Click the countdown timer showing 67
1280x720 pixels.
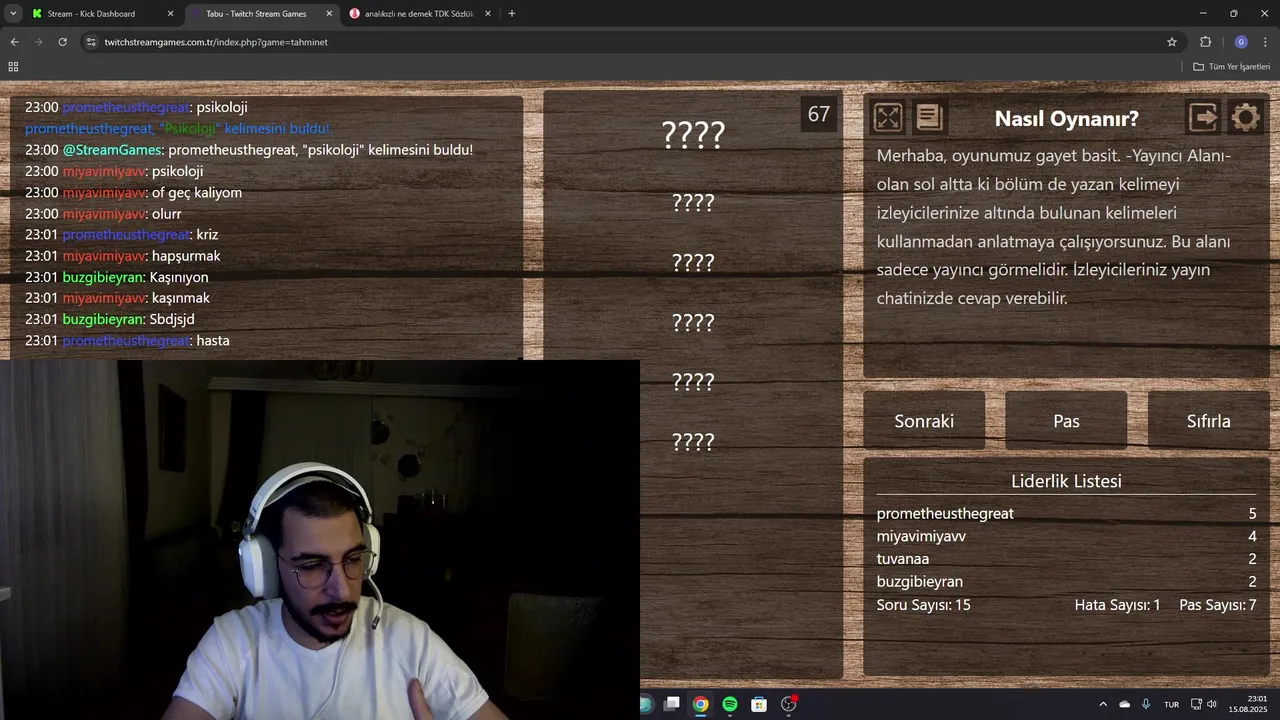[x=819, y=114]
